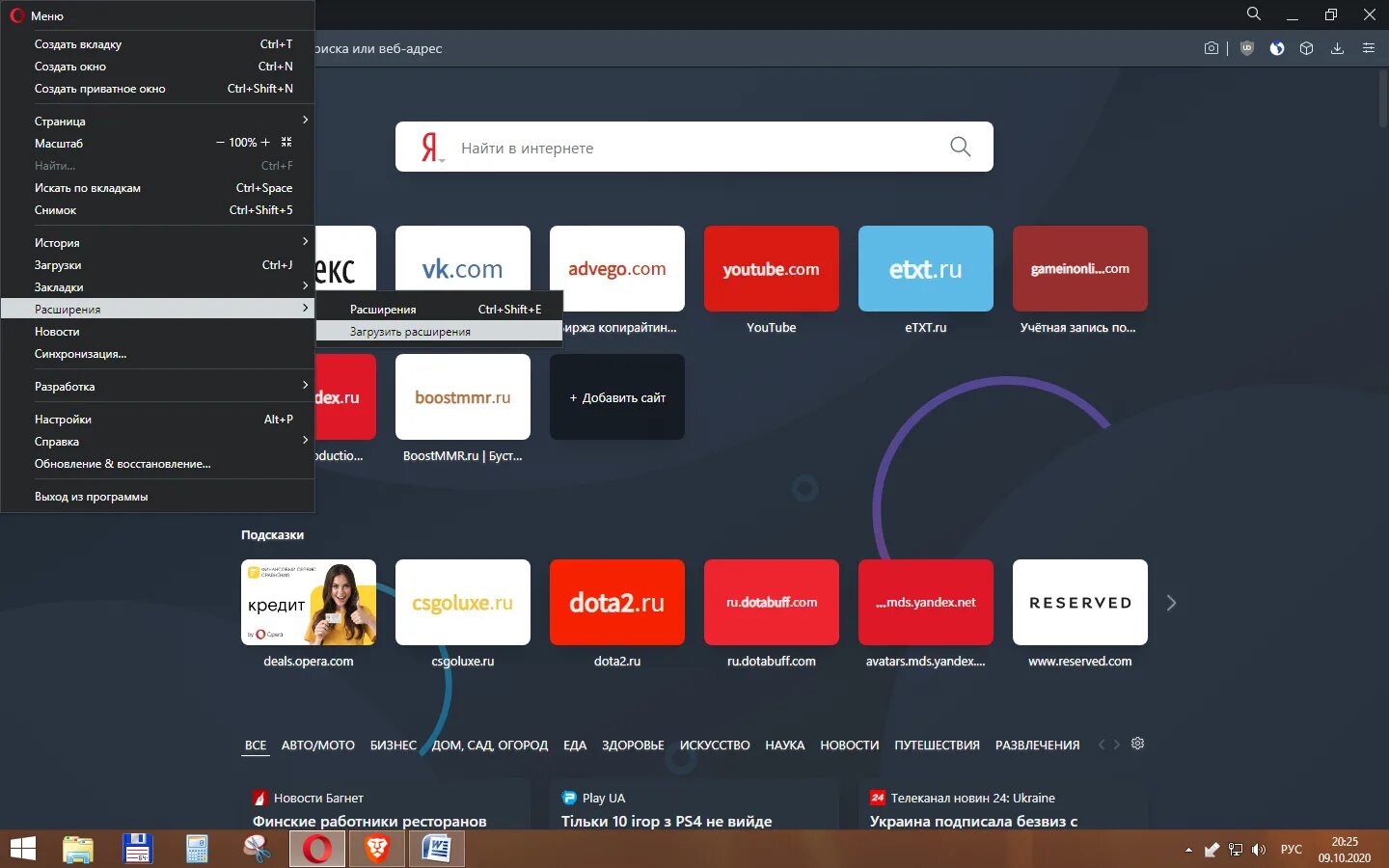The width and height of the screenshot is (1389, 868).
Task: Select Снимок menu item
Action: click(157, 209)
